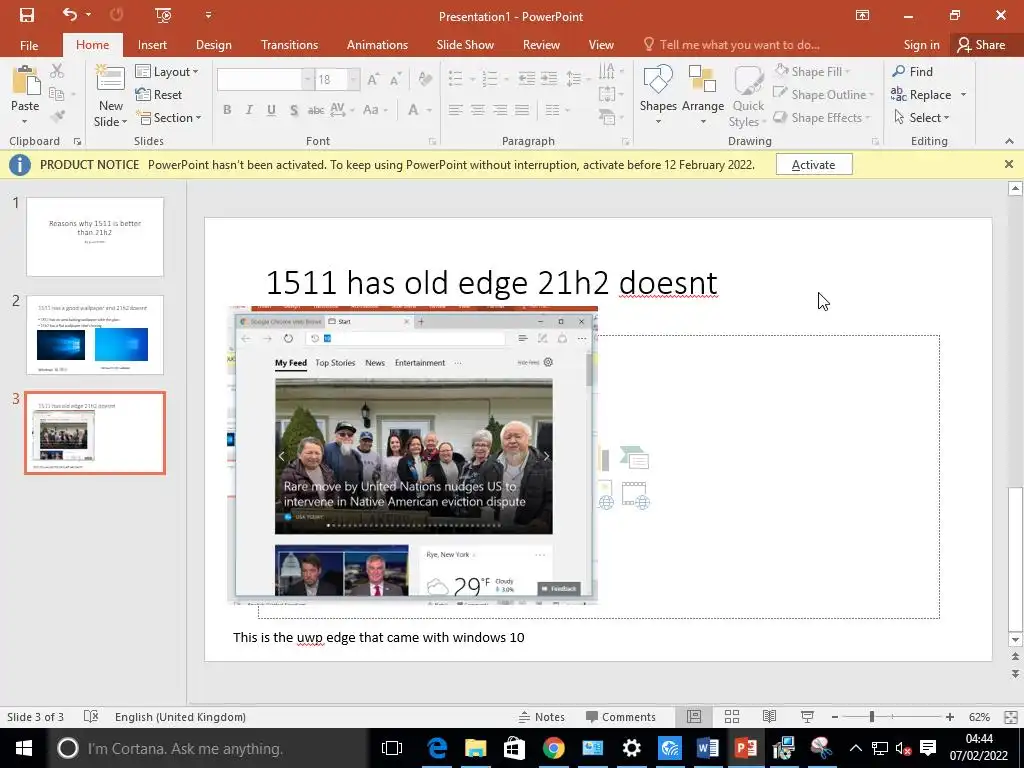Open the font size dropdown arrow
This screenshot has width=1024, height=768.
click(353, 80)
